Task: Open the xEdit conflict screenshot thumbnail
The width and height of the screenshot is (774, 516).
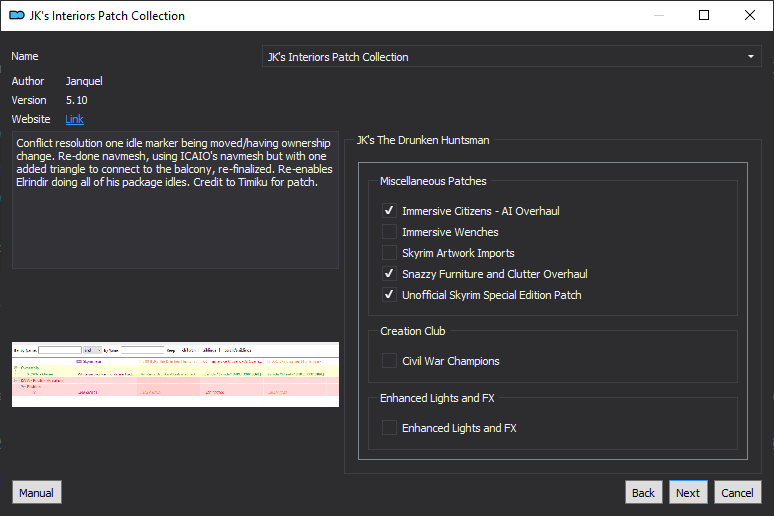Action: 175,374
